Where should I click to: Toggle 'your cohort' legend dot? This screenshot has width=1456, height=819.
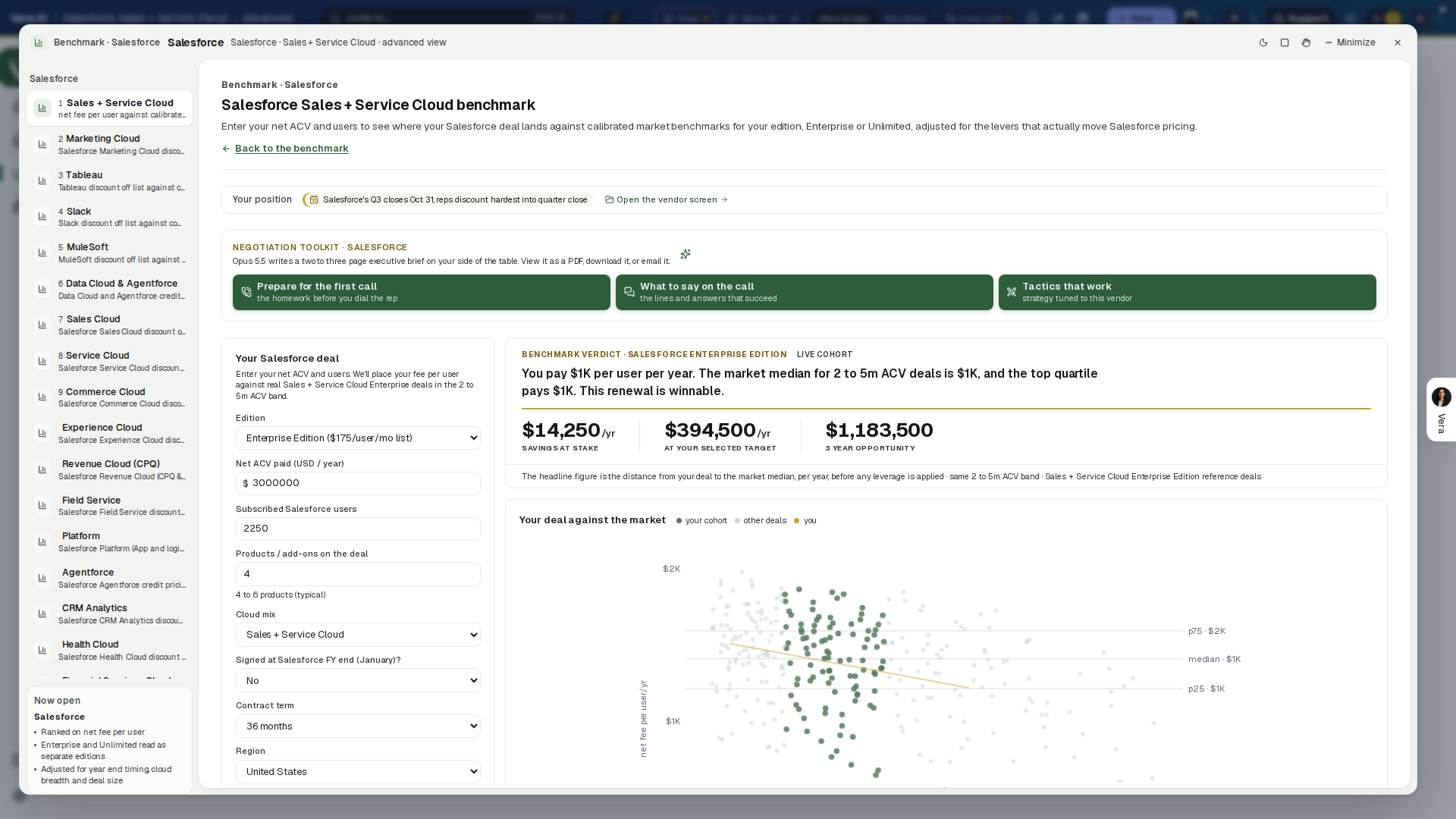coord(679,521)
